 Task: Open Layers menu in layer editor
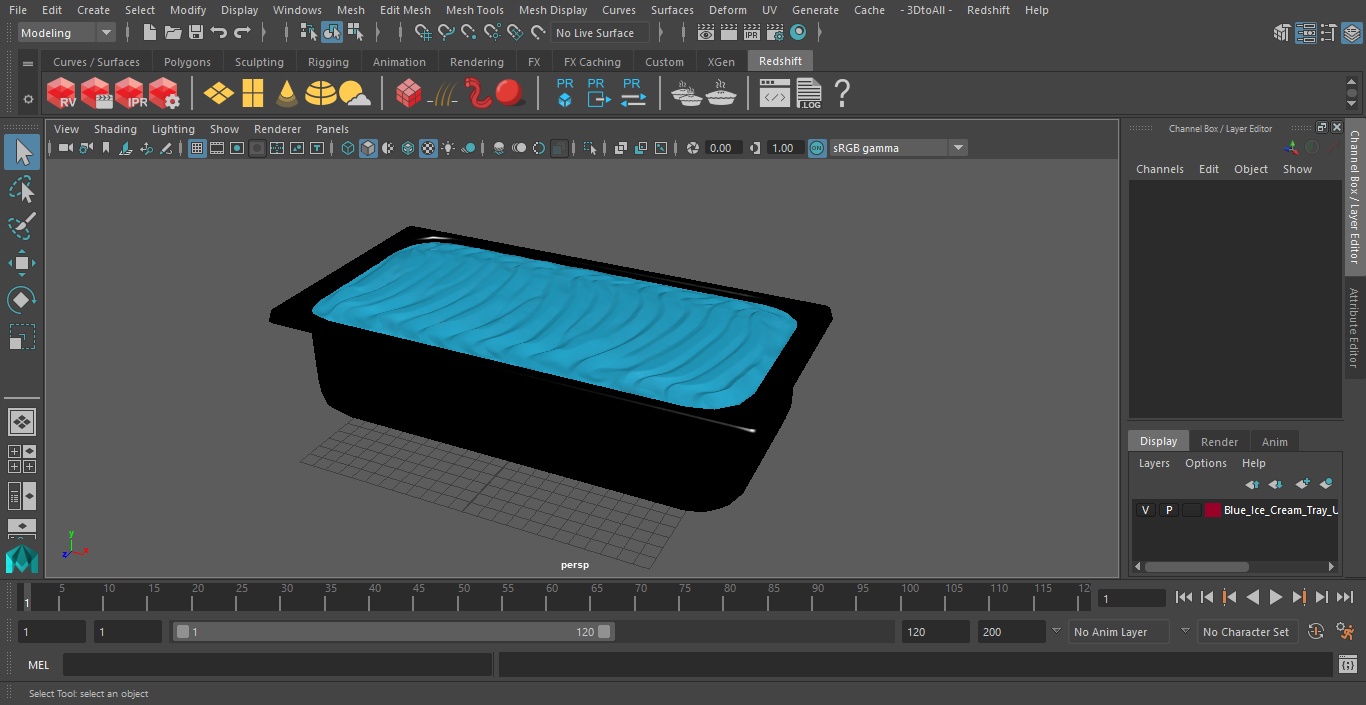click(1154, 463)
